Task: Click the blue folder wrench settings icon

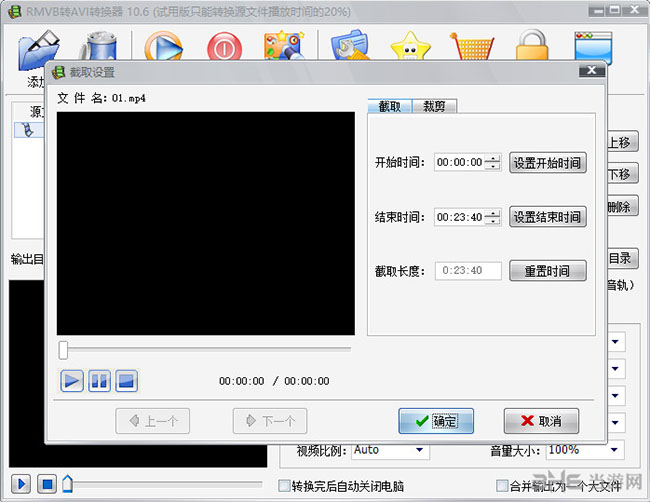Action: tap(350, 46)
